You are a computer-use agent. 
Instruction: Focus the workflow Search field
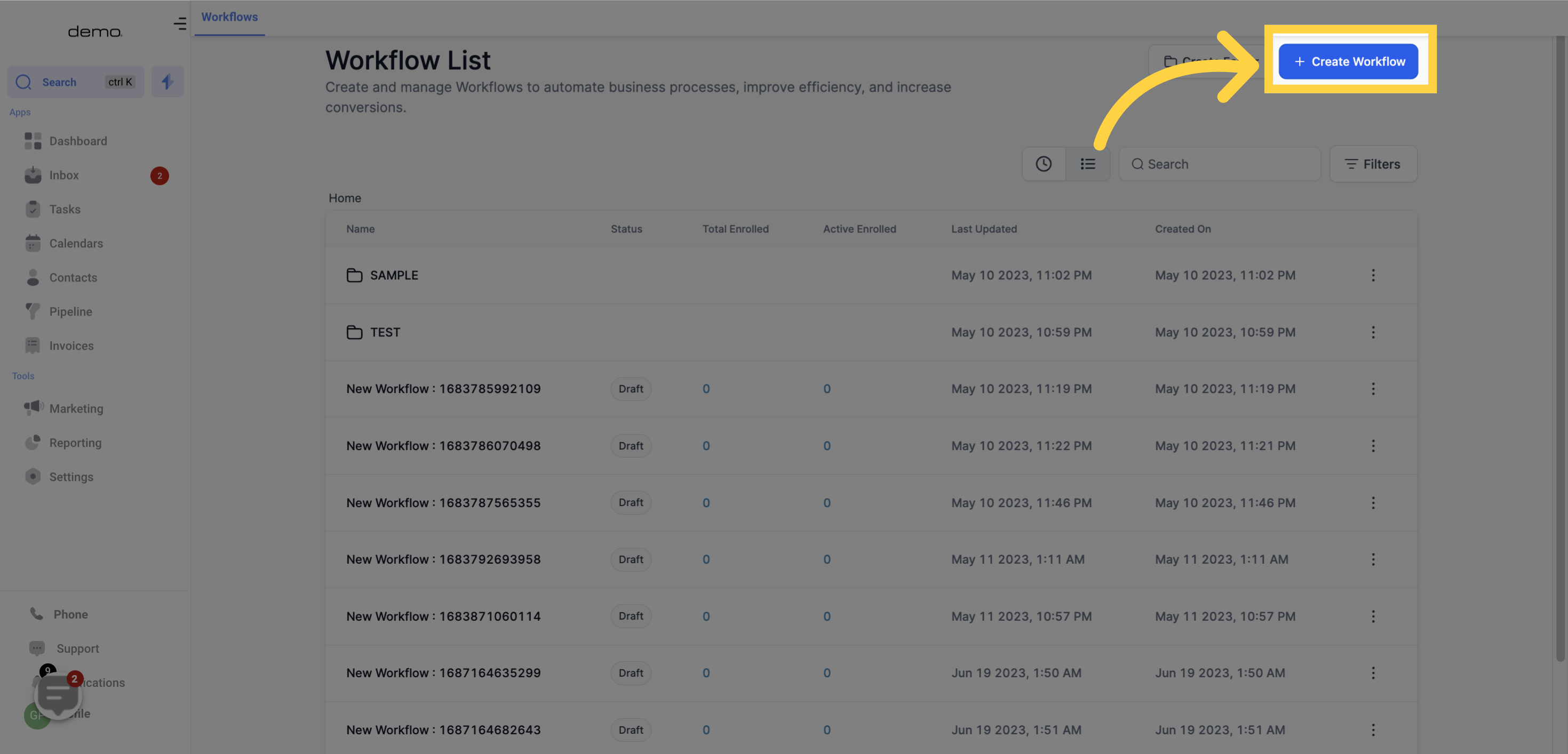pyautogui.click(x=1219, y=164)
